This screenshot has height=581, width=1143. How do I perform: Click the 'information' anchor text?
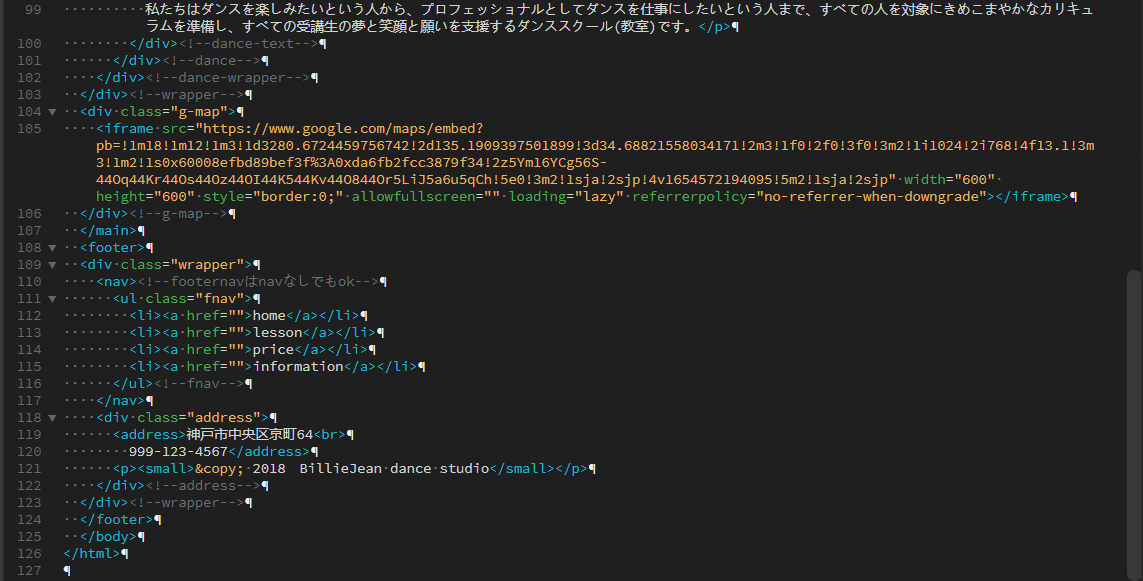point(298,367)
